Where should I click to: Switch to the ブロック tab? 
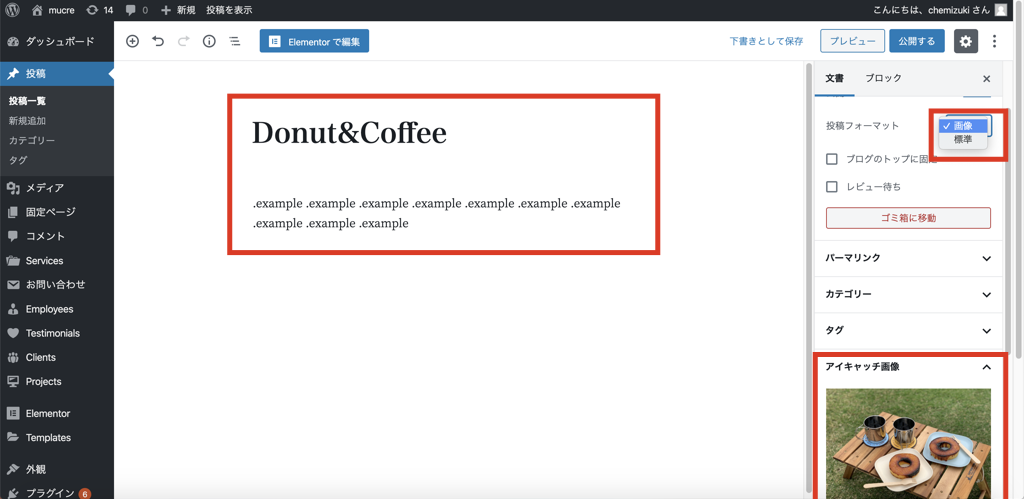click(883, 78)
